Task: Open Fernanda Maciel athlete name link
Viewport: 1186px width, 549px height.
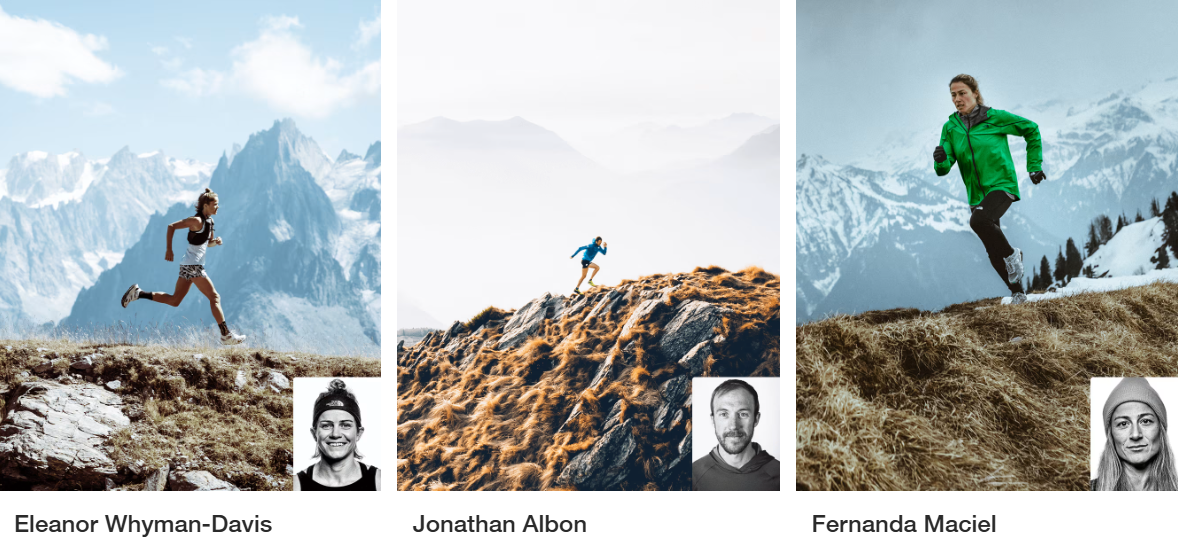Action: coord(904,524)
